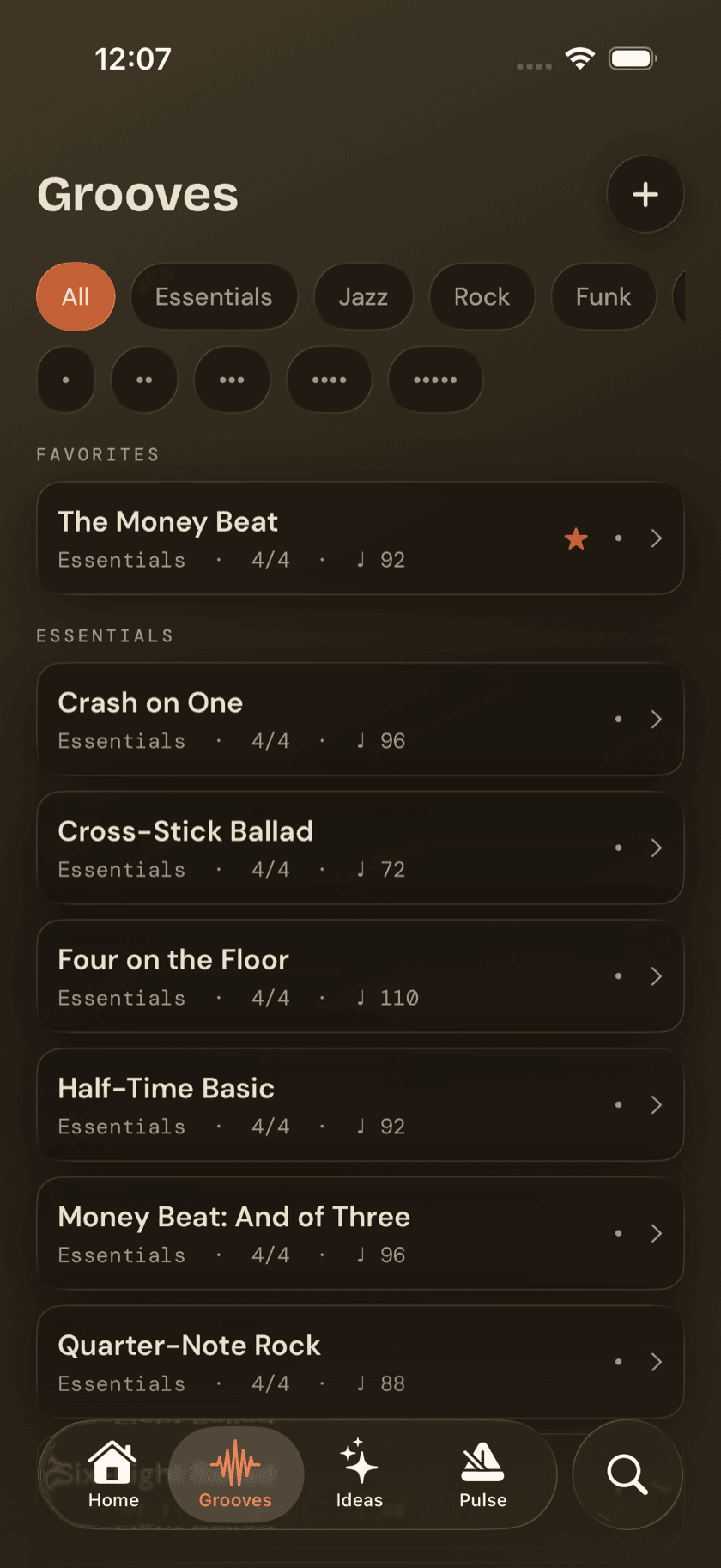The image size is (721, 1568).
Task: Select the Grooves waveform tab
Action: pyautogui.click(x=236, y=1474)
